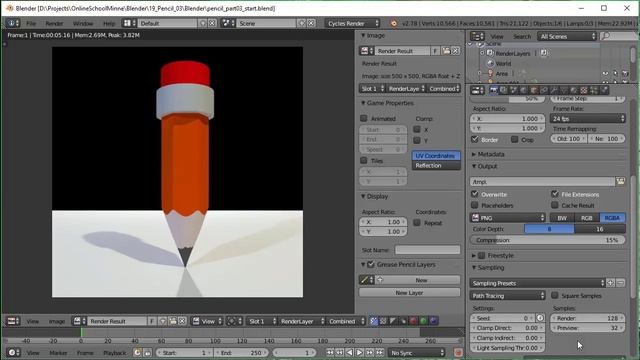Click the output path folder browse icon
Screen dimensions: 640x360
[620, 182]
